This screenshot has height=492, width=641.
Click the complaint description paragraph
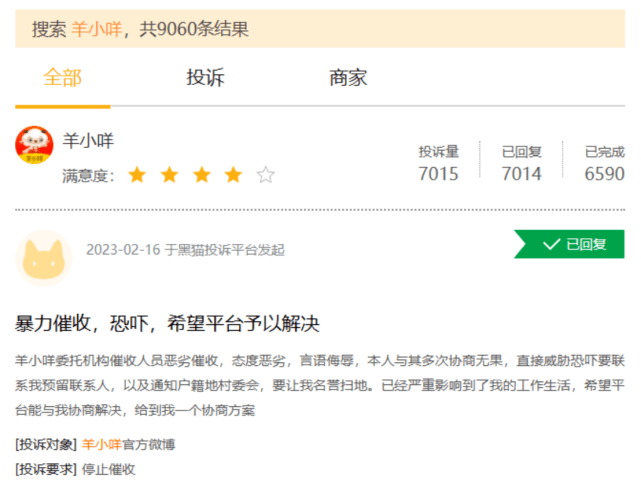(x=320, y=384)
